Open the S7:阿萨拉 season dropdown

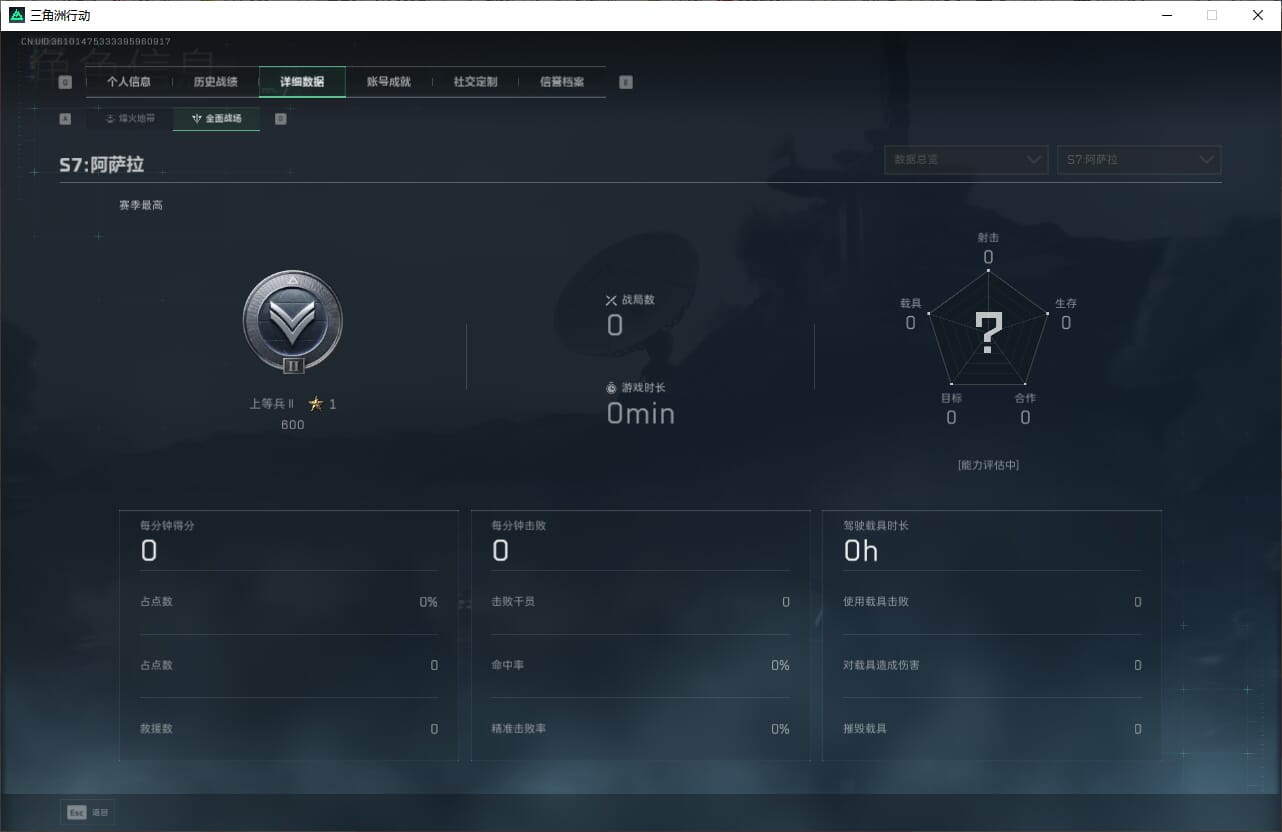pos(1139,160)
